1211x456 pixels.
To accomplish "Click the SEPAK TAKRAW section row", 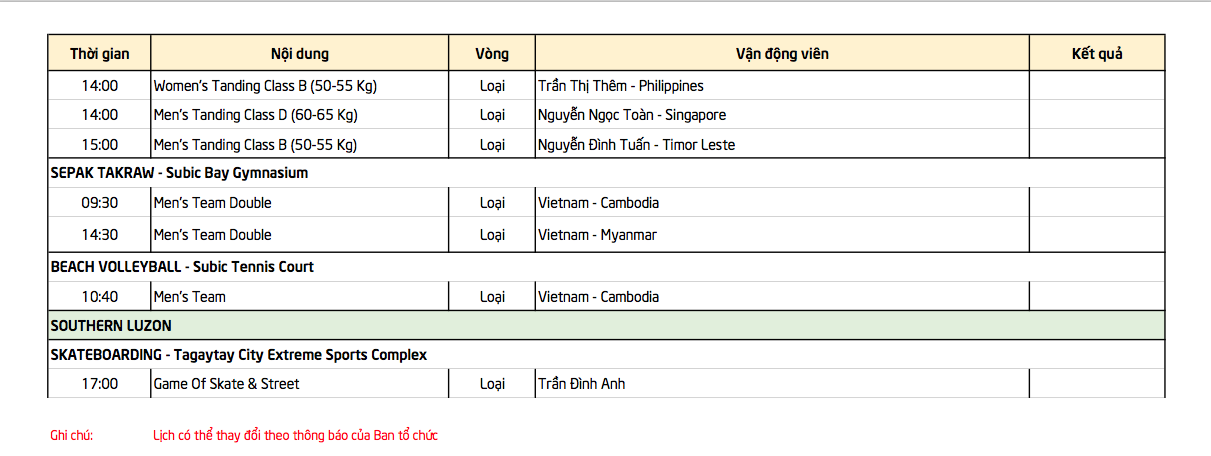I will (606, 173).
